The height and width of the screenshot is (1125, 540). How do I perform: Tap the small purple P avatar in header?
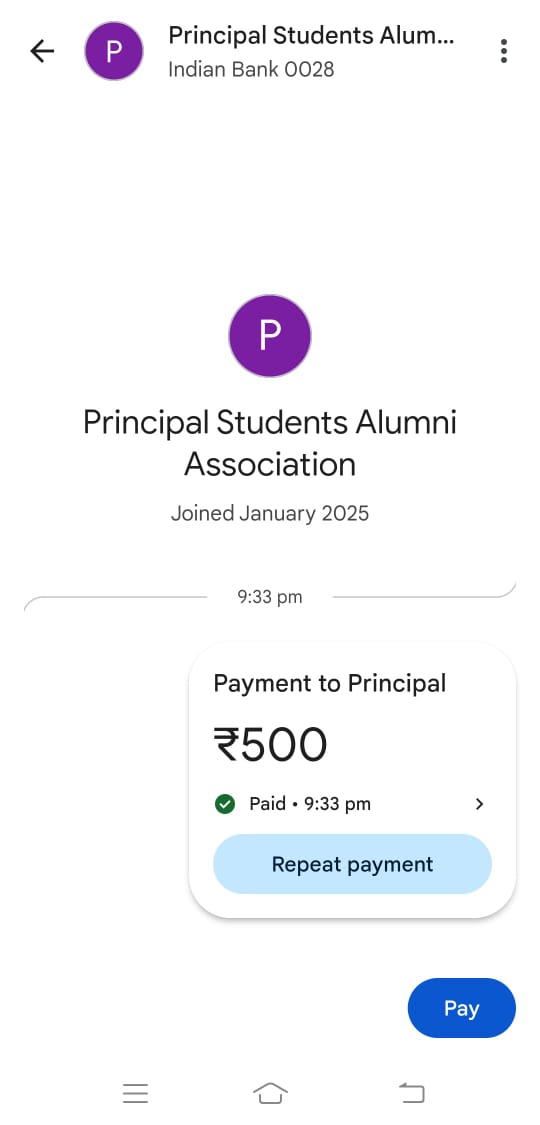(x=113, y=51)
